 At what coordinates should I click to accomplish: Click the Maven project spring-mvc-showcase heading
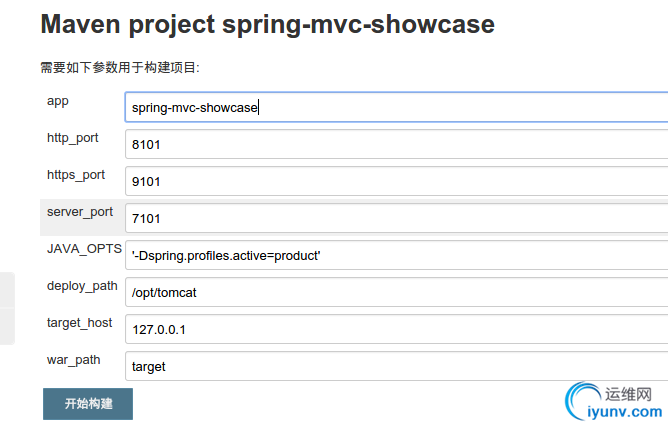click(268, 24)
